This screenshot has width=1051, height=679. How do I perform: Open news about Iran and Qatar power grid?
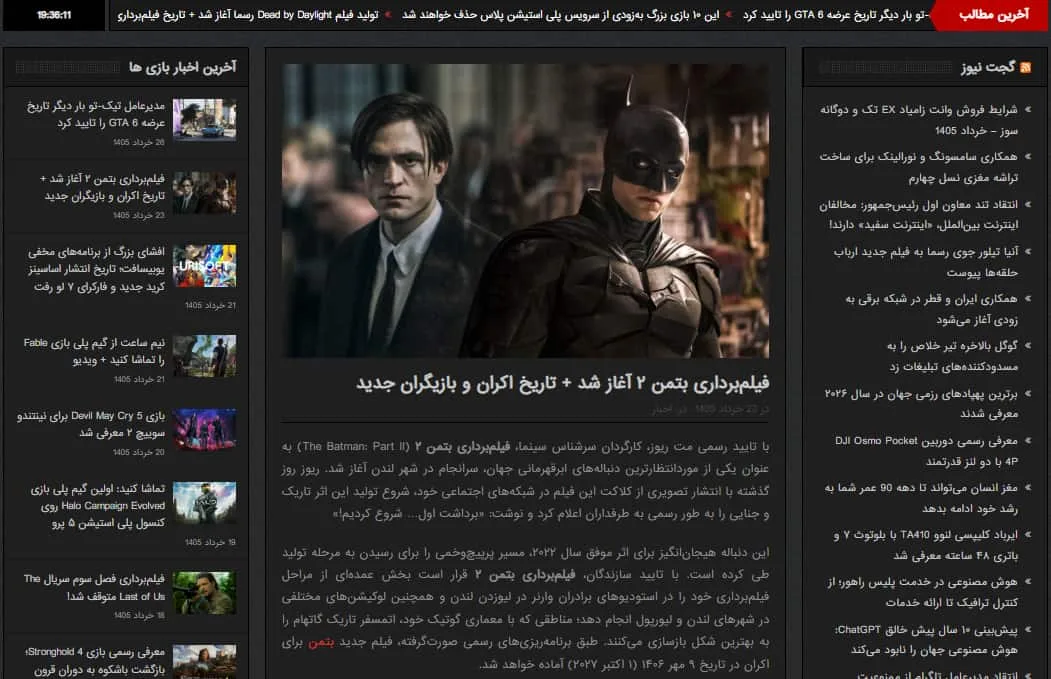pos(931,309)
